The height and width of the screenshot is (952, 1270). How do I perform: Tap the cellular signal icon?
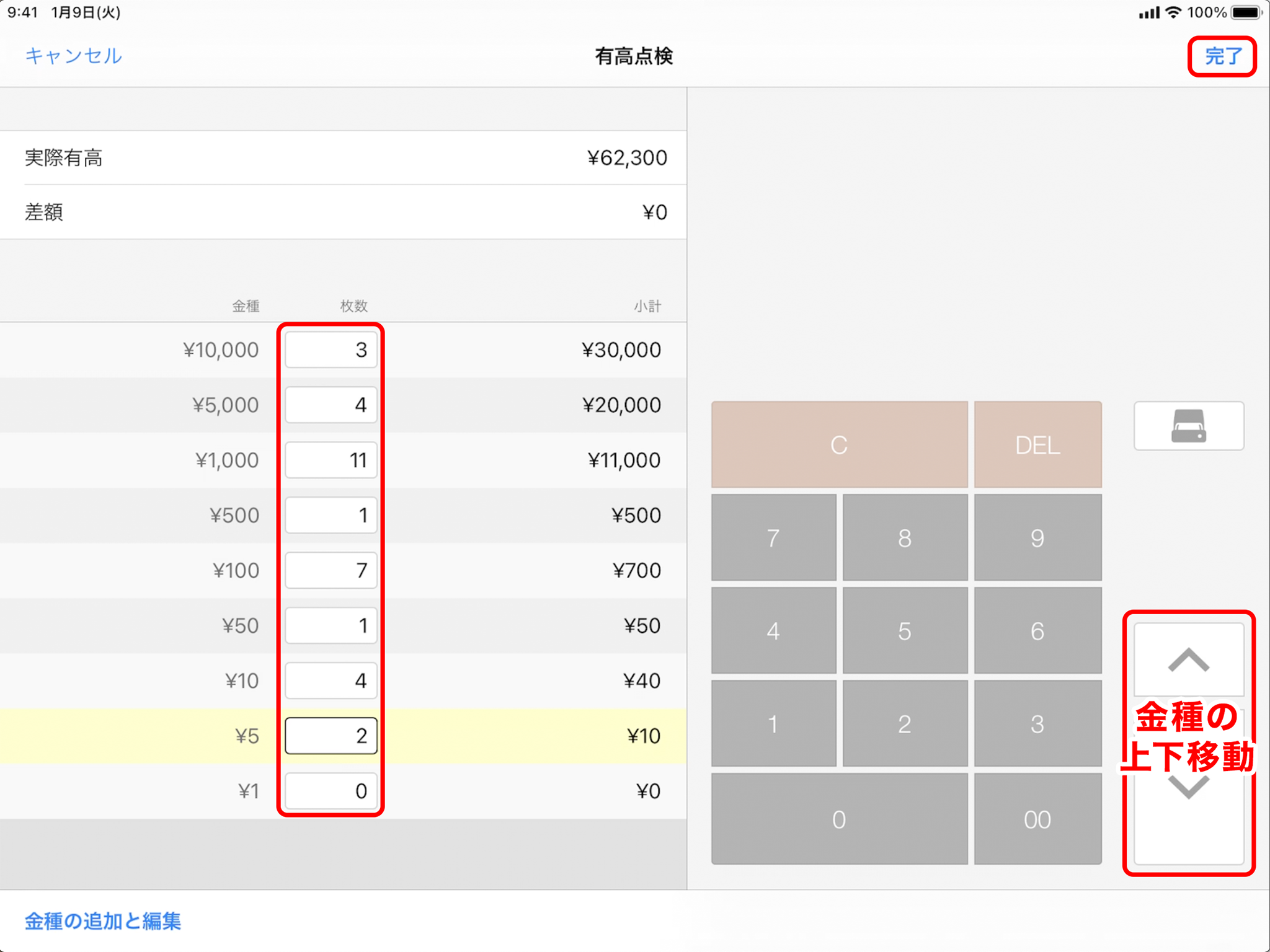click(x=1149, y=13)
